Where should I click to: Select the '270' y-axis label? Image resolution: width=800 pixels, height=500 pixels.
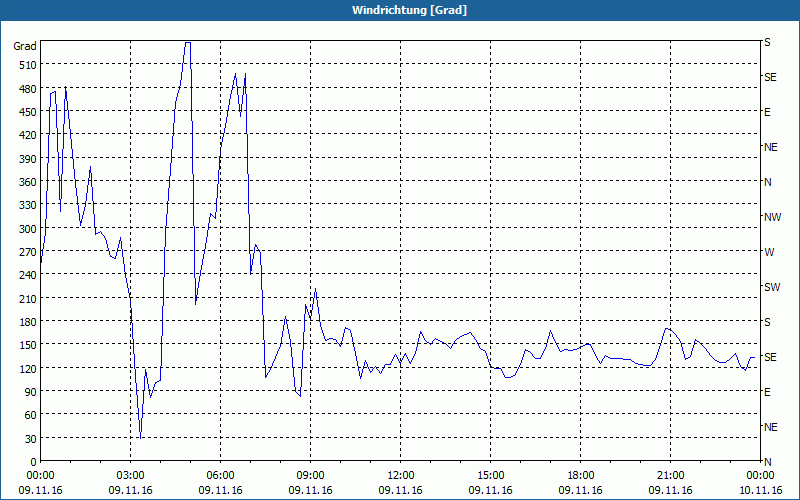28,252
